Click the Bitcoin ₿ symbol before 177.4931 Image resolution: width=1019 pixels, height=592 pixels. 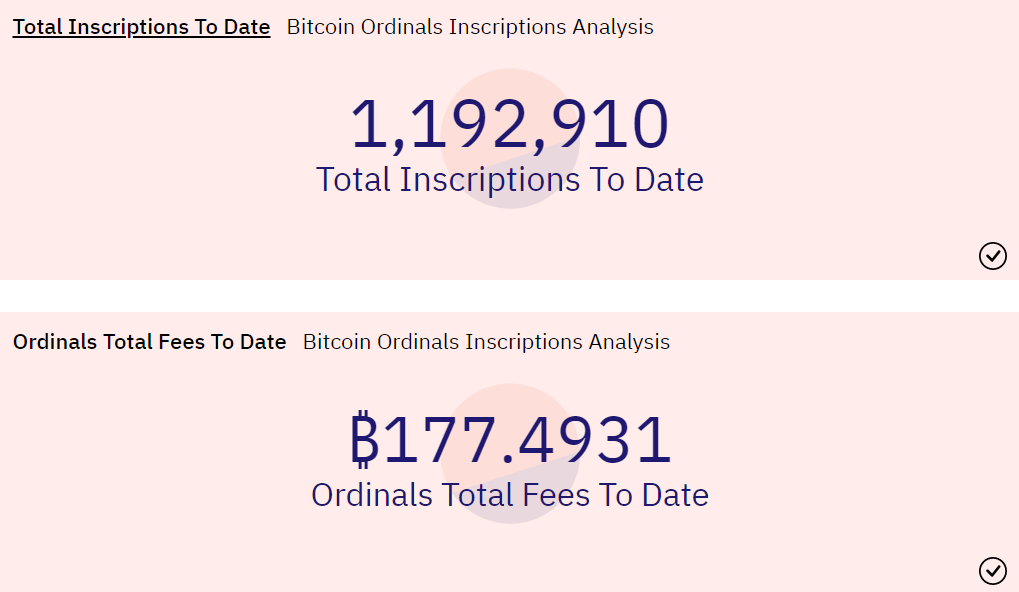click(365, 441)
